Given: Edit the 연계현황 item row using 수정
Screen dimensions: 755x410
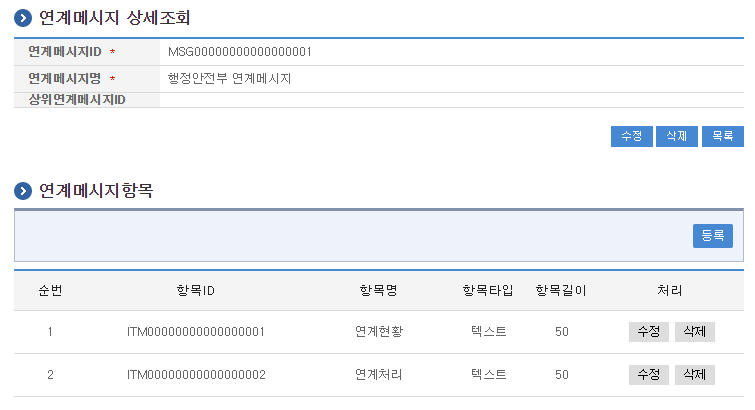Looking at the screenshot, I should point(648,332).
